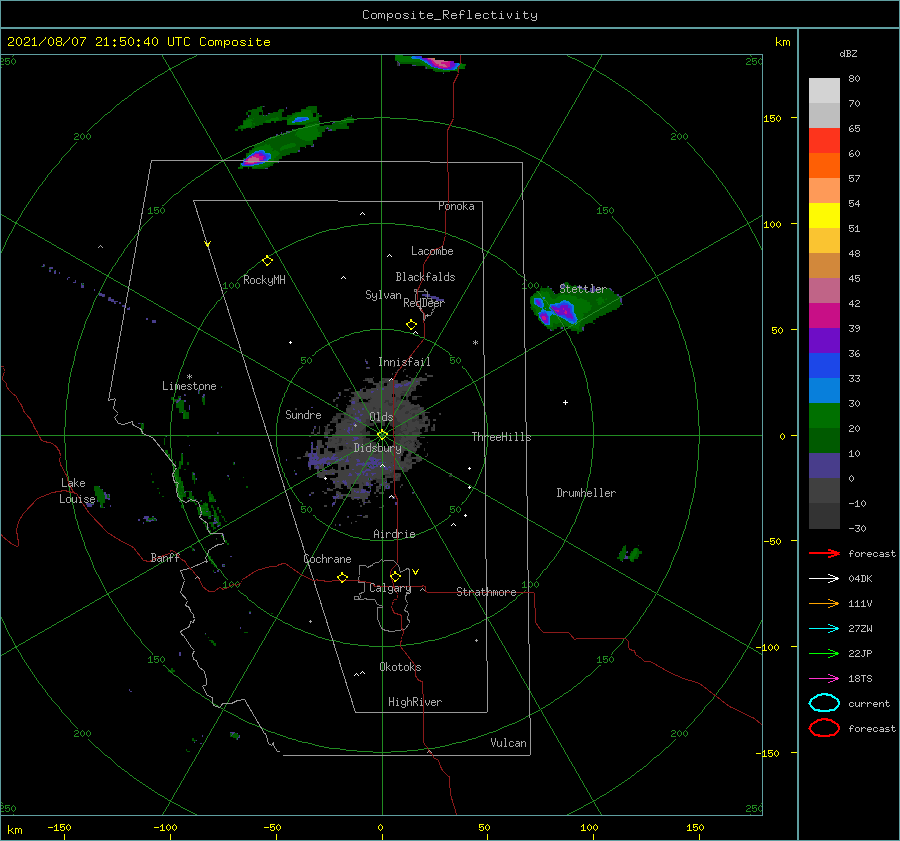
Task: Select the indigo 0–10 dBZ swatch
Action: pyautogui.click(x=824, y=465)
